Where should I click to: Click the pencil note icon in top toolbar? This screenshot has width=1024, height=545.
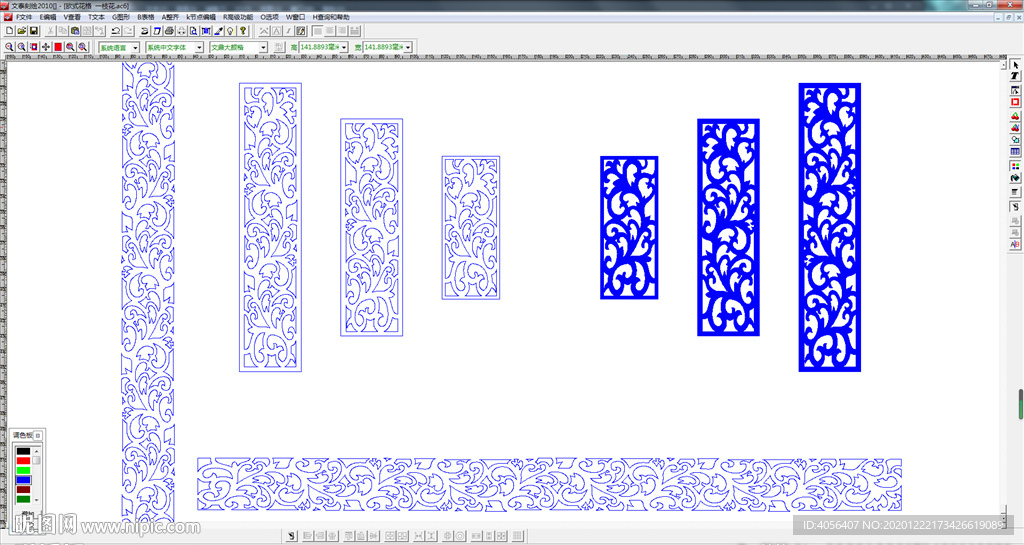pos(300,31)
